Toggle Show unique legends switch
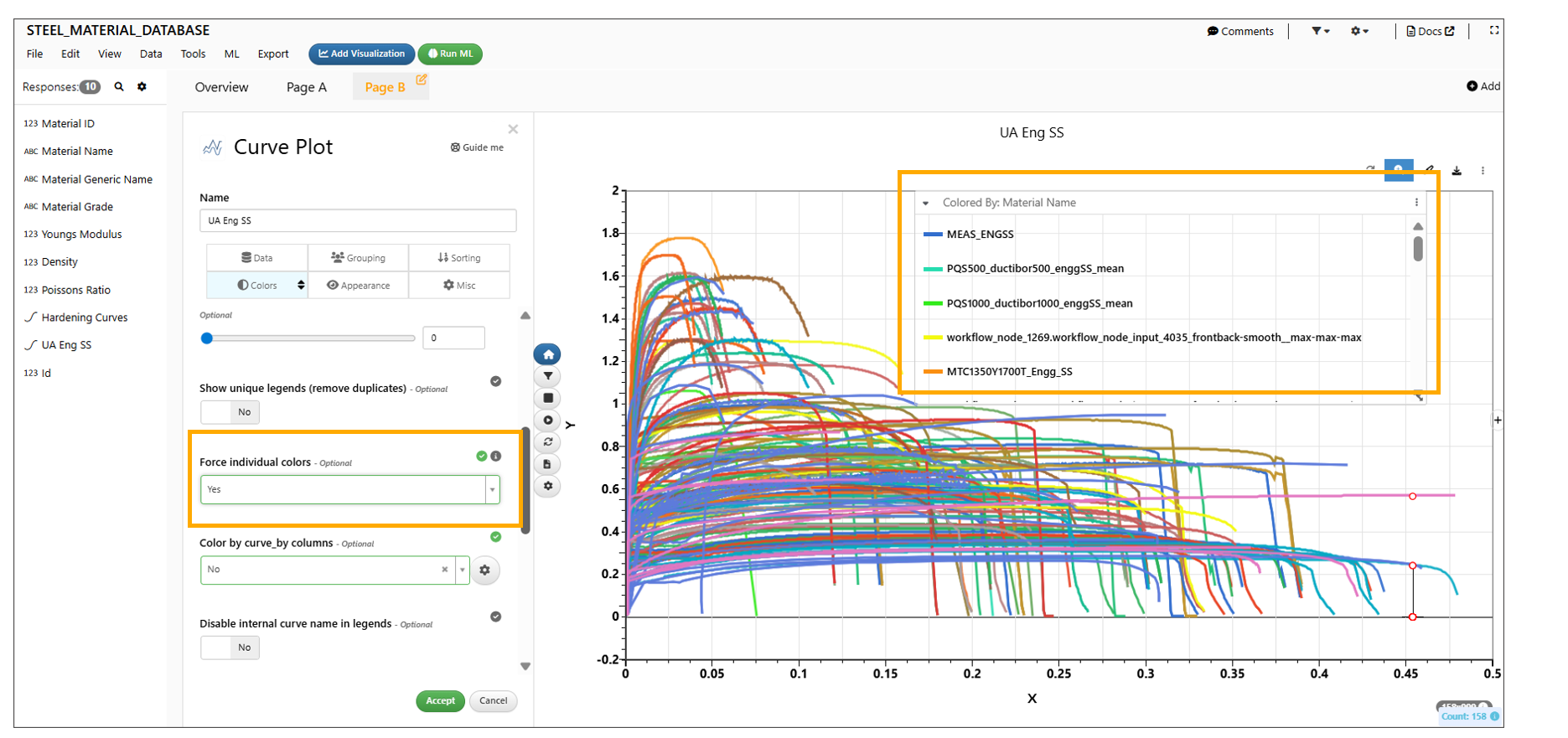Image resolution: width=1568 pixels, height=738 pixels. (x=230, y=412)
